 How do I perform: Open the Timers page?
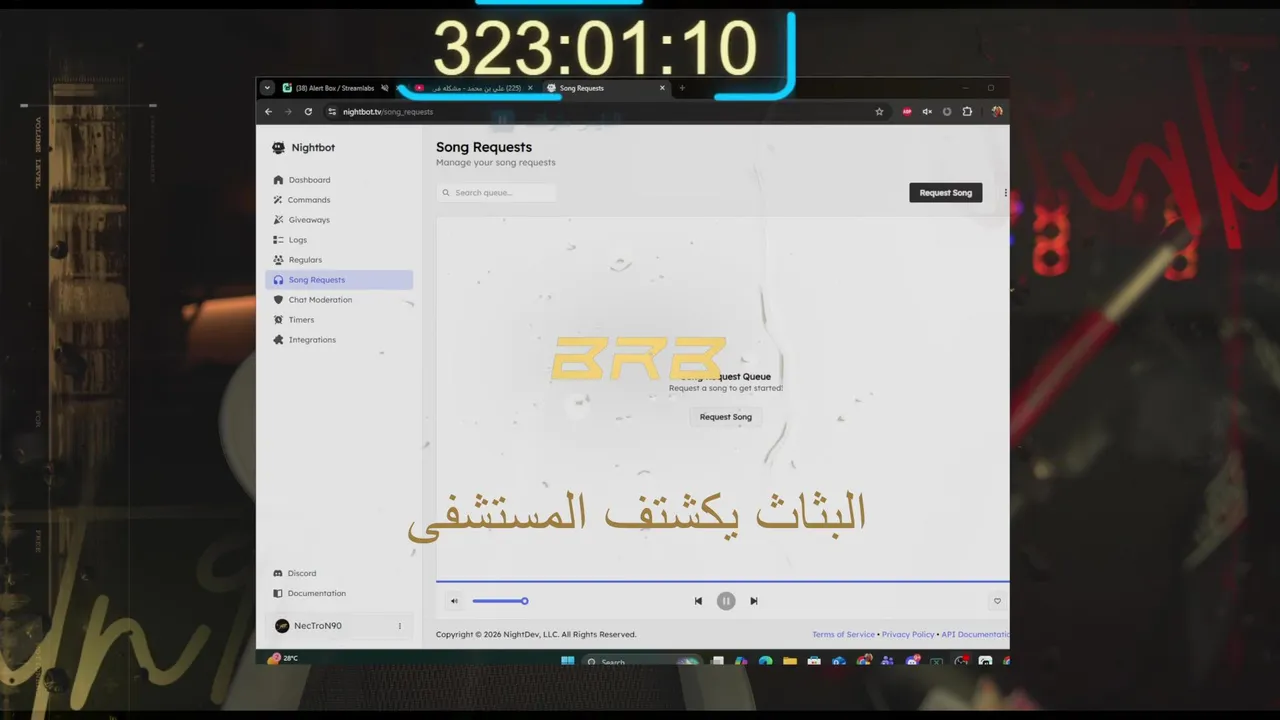(339, 320)
